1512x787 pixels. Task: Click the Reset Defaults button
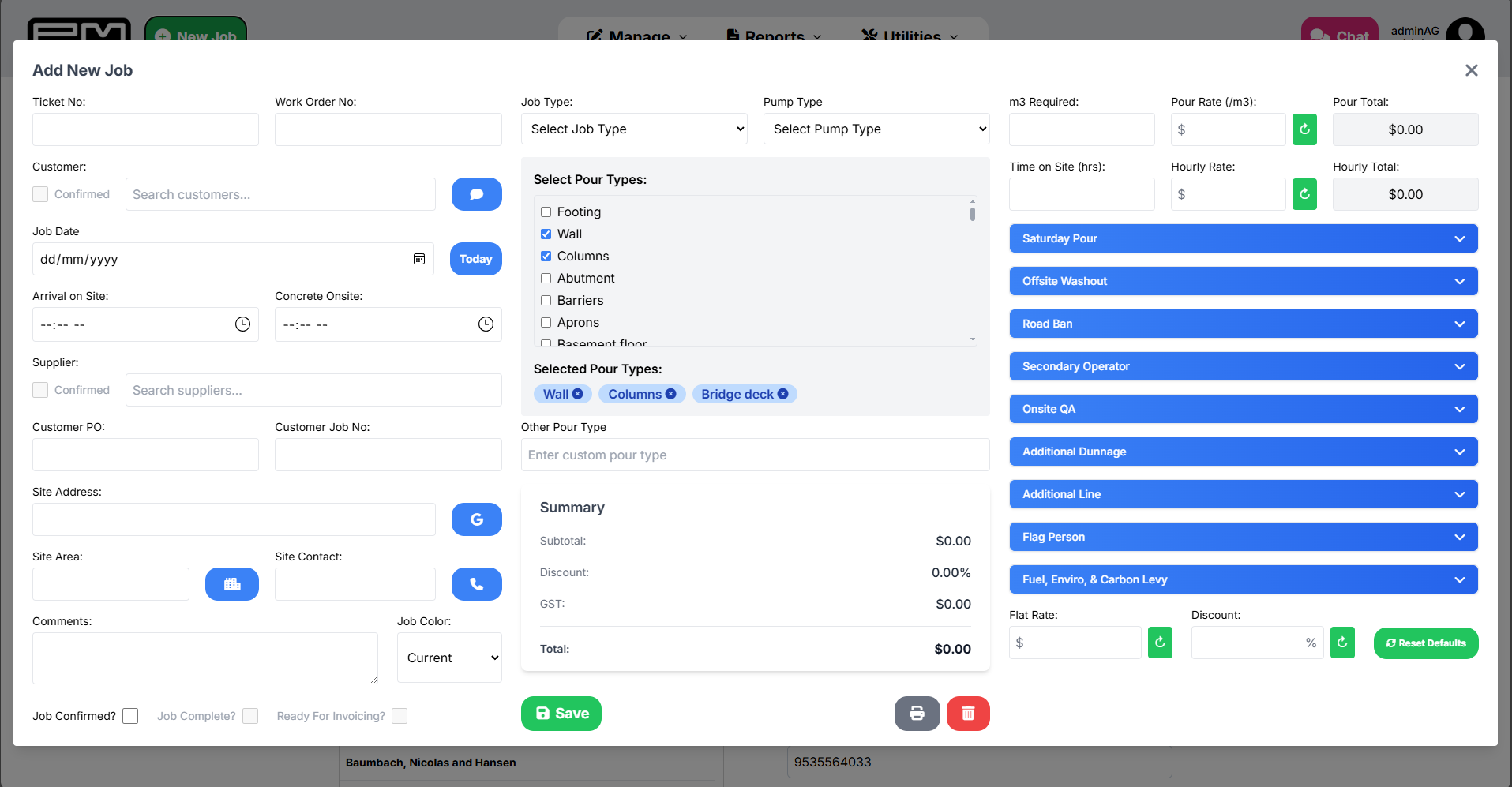click(x=1425, y=643)
